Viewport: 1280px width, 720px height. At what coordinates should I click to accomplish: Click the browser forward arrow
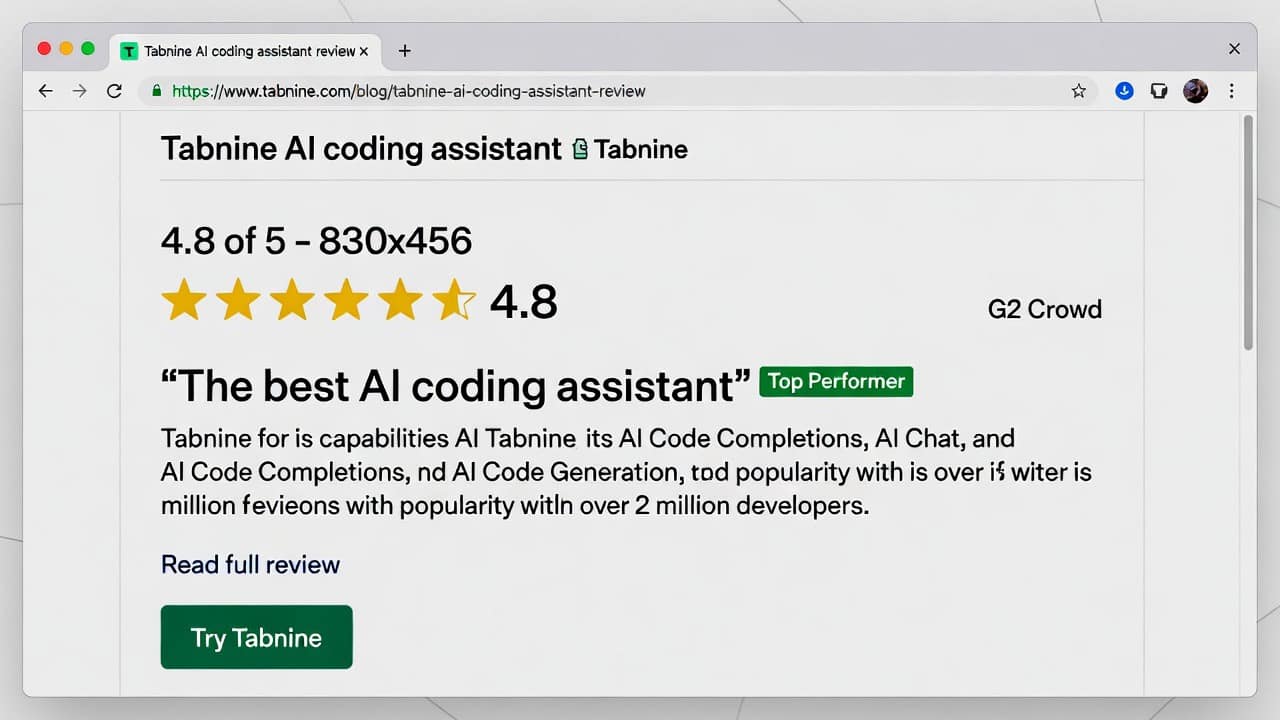click(79, 91)
